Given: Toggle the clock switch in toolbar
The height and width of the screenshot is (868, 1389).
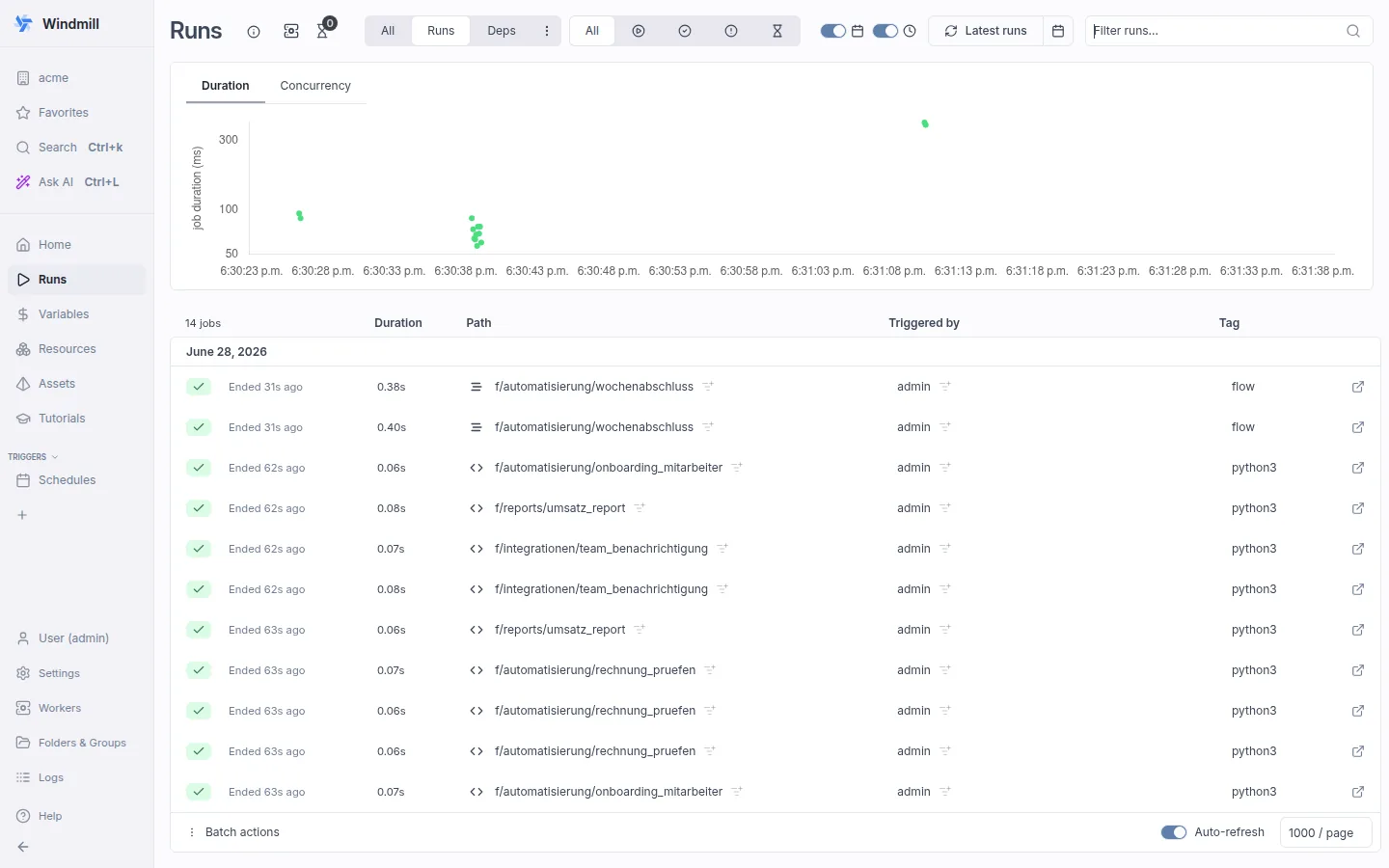Looking at the screenshot, I should click(885, 31).
